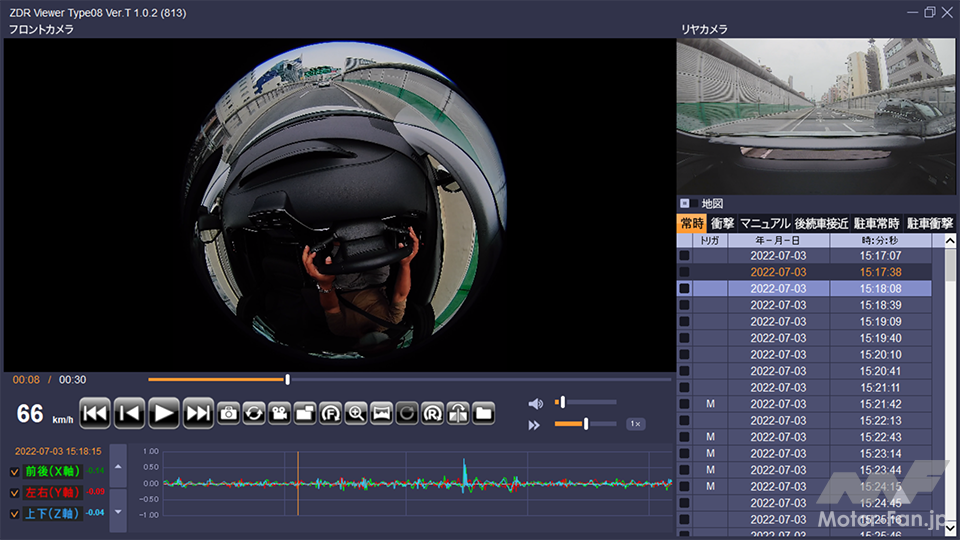Click the graph scale up arrow
960x540 pixels.
118,467
